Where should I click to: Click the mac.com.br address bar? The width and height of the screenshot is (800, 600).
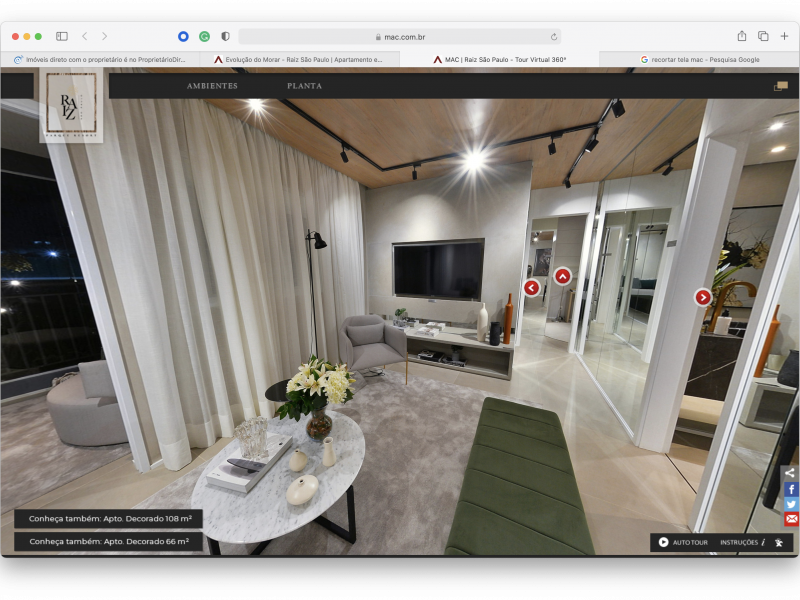399,37
